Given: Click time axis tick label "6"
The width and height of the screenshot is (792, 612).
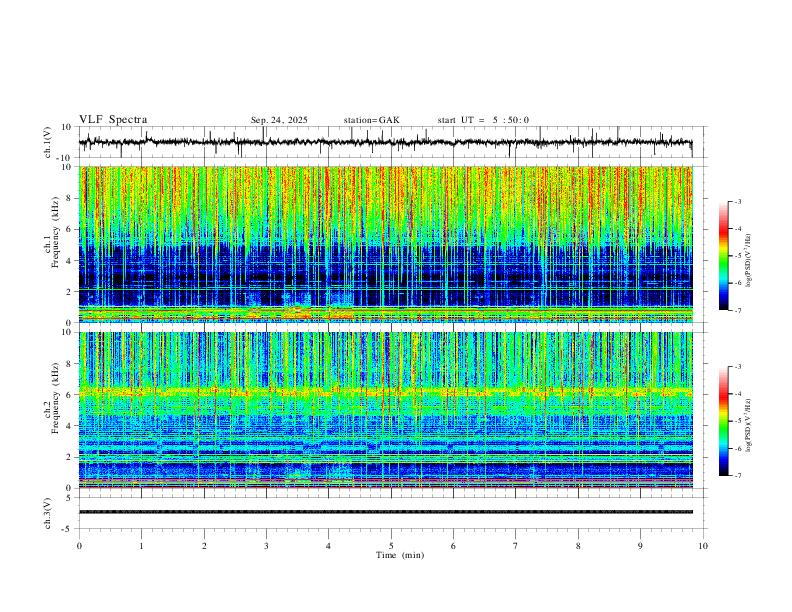Looking at the screenshot, I should pyautogui.click(x=453, y=546).
